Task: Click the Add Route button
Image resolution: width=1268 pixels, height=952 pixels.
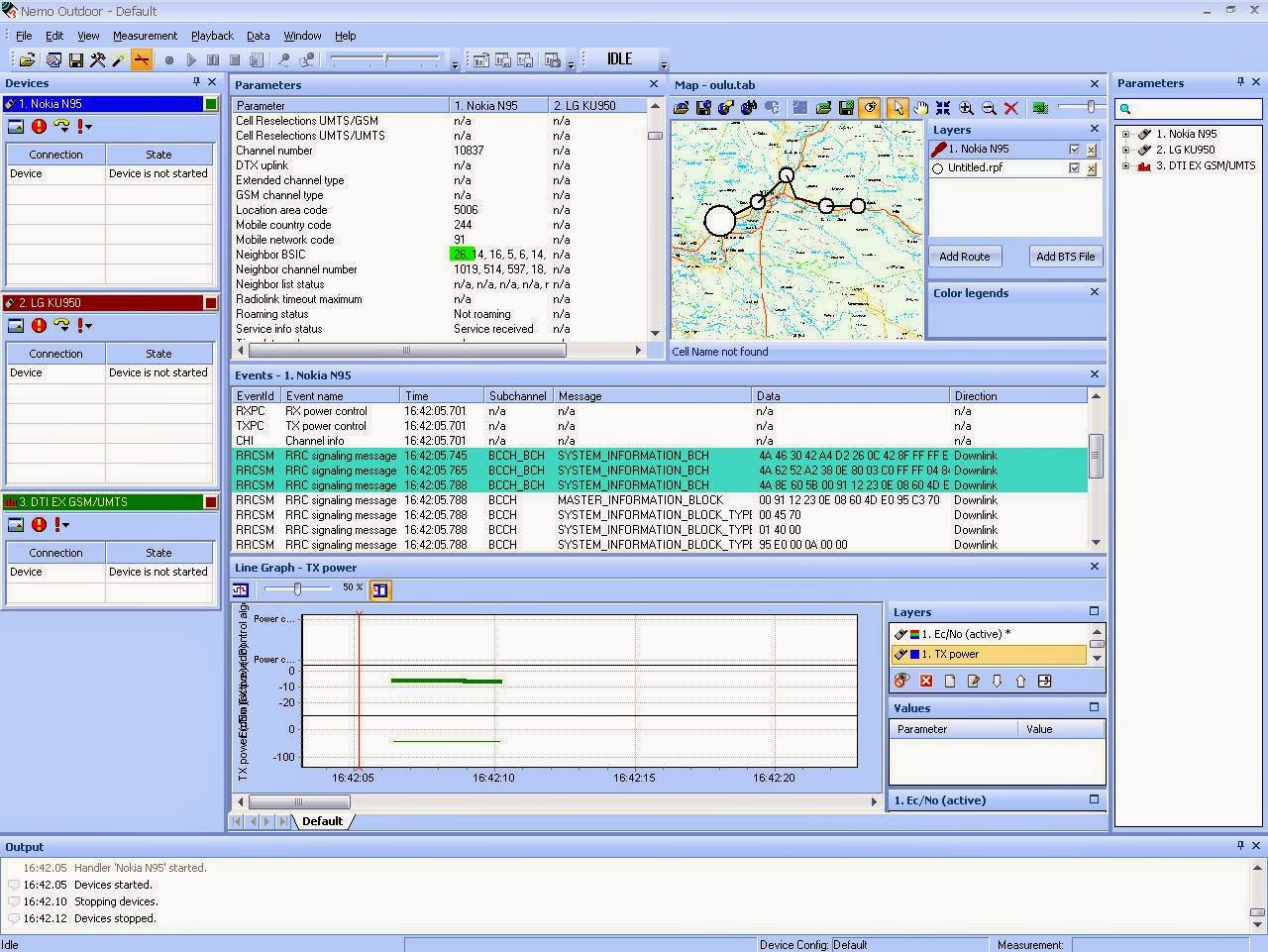Action: (x=963, y=257)
